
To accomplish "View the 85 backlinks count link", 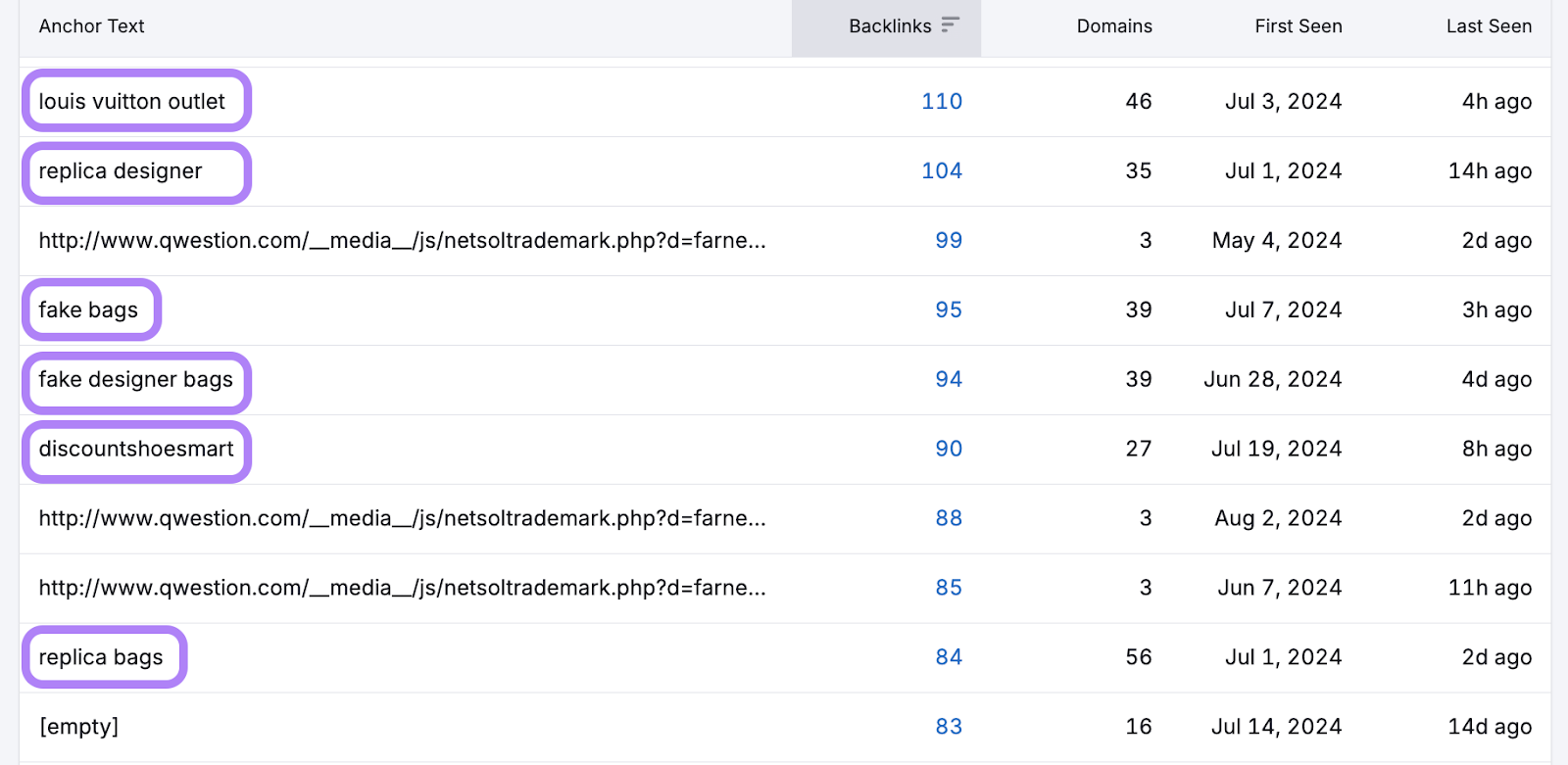I will tap(948, 589).
